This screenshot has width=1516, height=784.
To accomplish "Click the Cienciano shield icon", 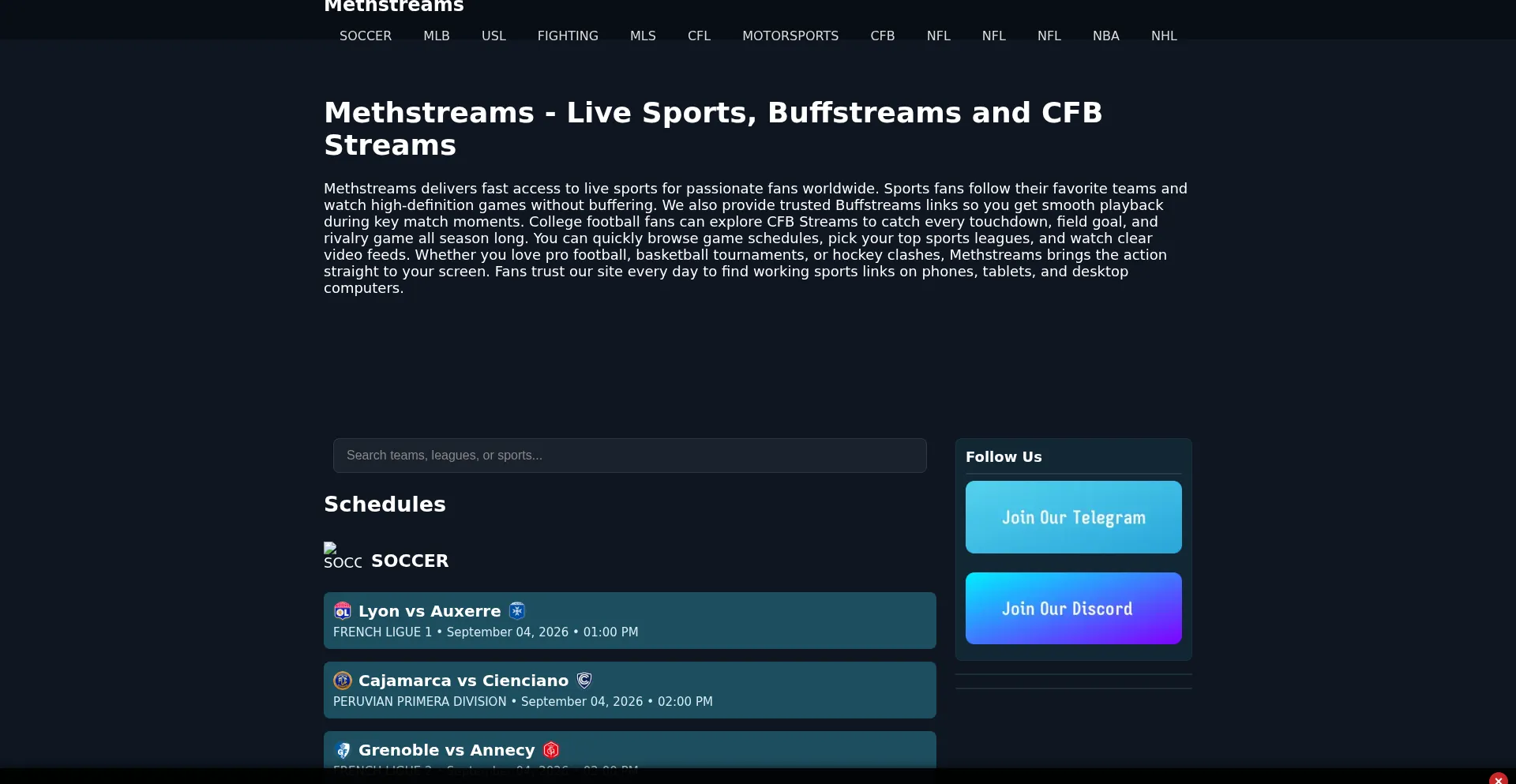I will coord(584,681).
